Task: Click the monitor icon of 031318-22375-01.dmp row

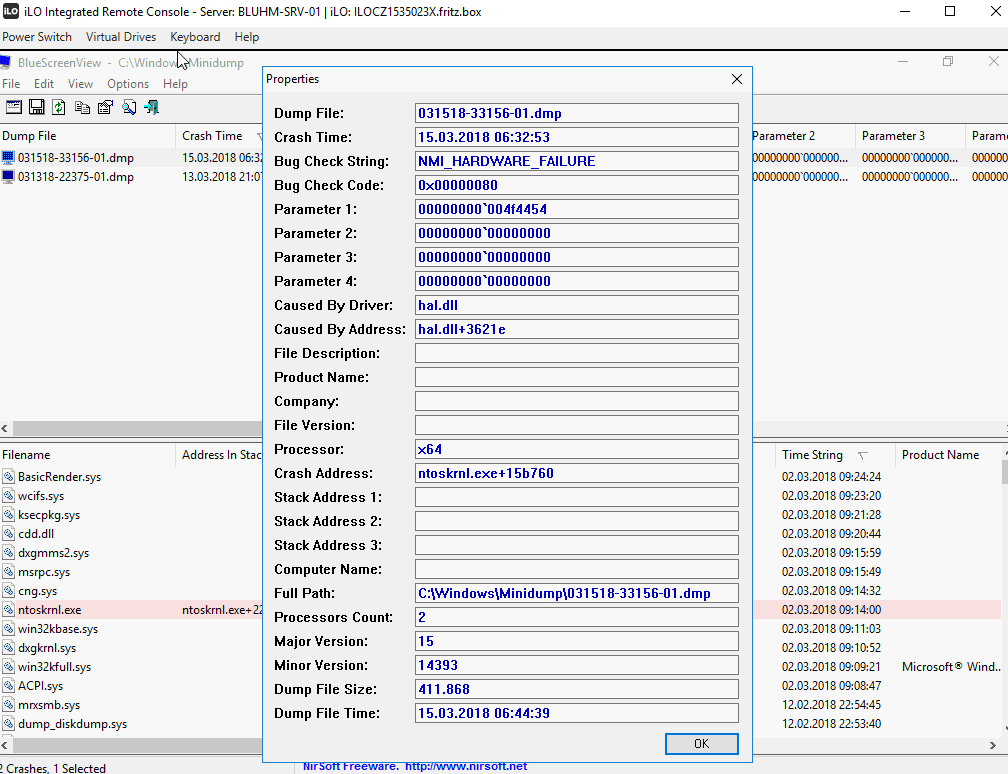Action: [8, 177]
